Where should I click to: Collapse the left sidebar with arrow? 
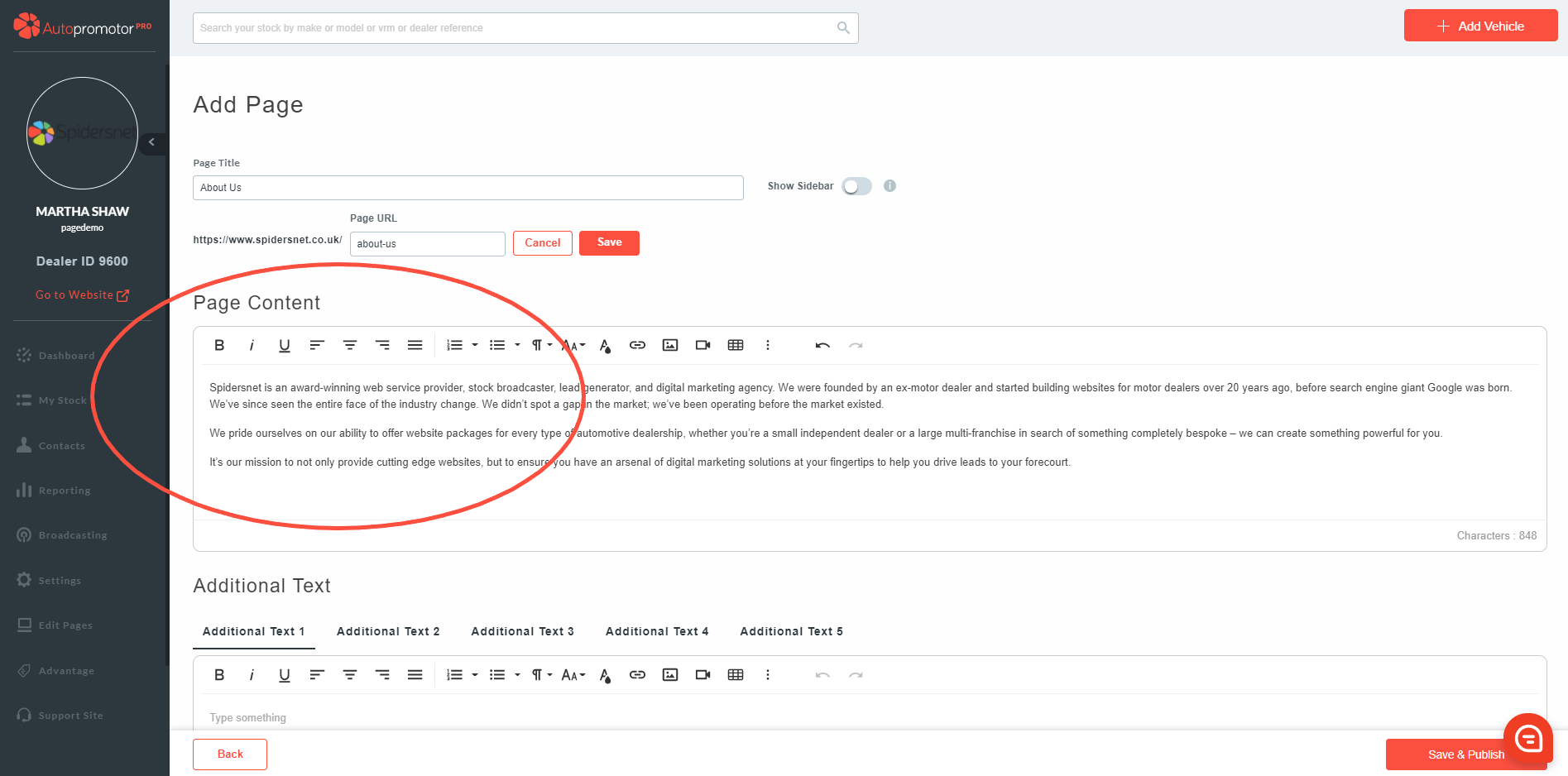point(151,142)
